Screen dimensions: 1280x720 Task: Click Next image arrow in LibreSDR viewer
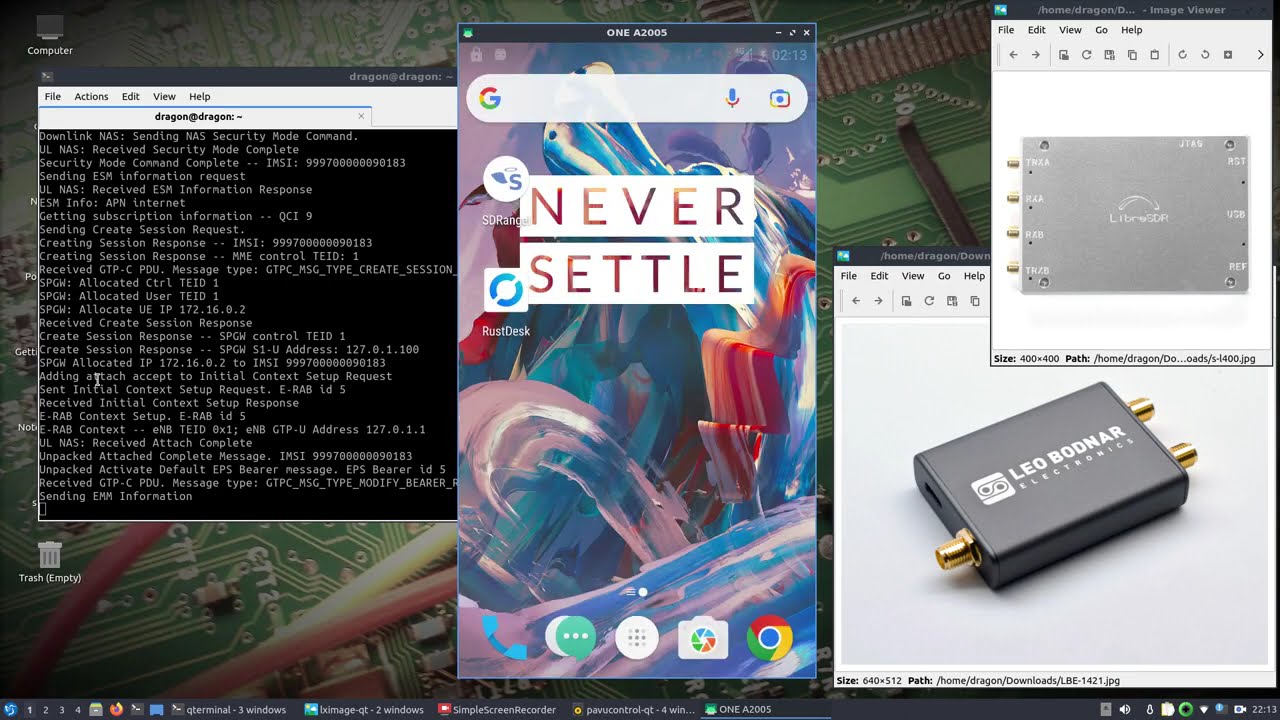click(x=1036, y=55)
